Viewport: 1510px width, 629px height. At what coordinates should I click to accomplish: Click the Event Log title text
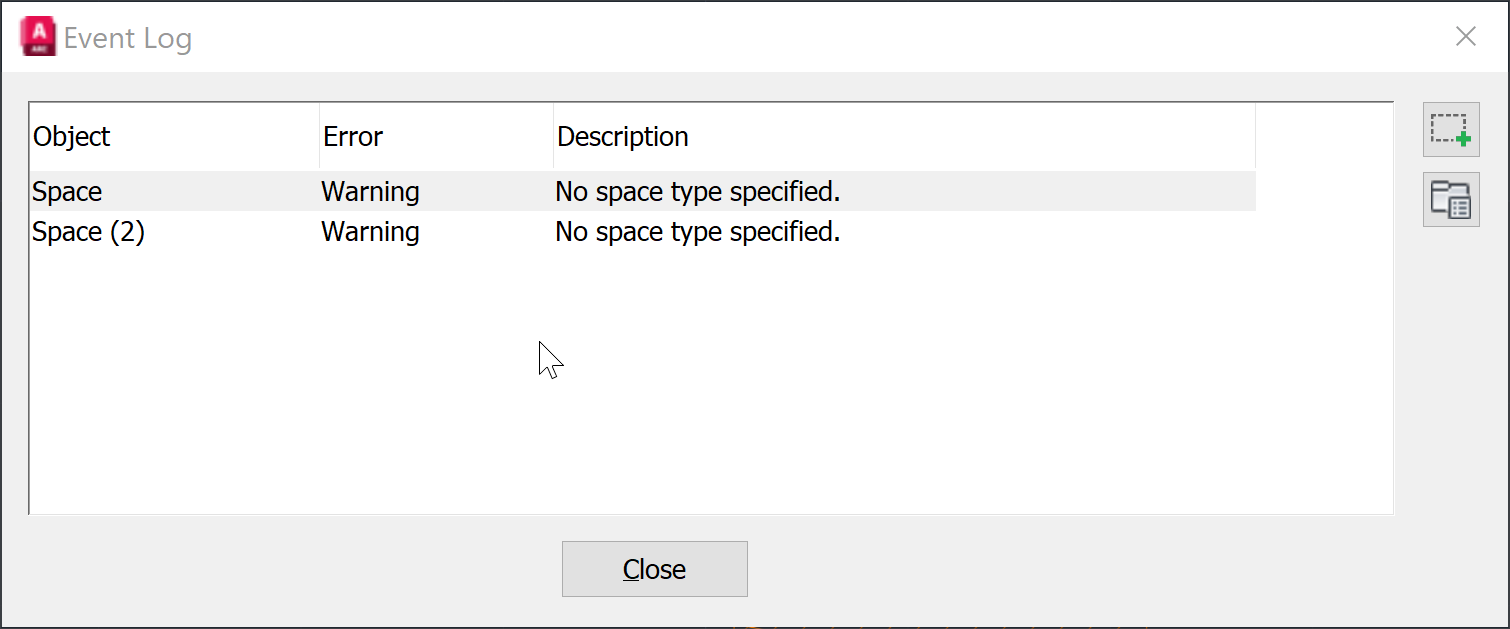pos(128,38)
